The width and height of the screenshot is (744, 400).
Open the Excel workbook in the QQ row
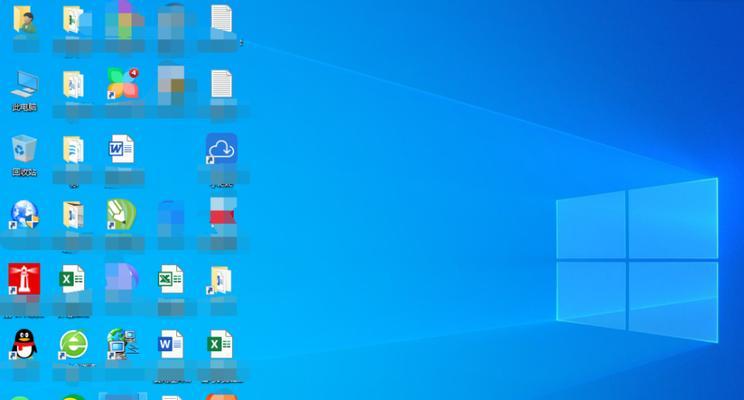[x=220, y=344]
